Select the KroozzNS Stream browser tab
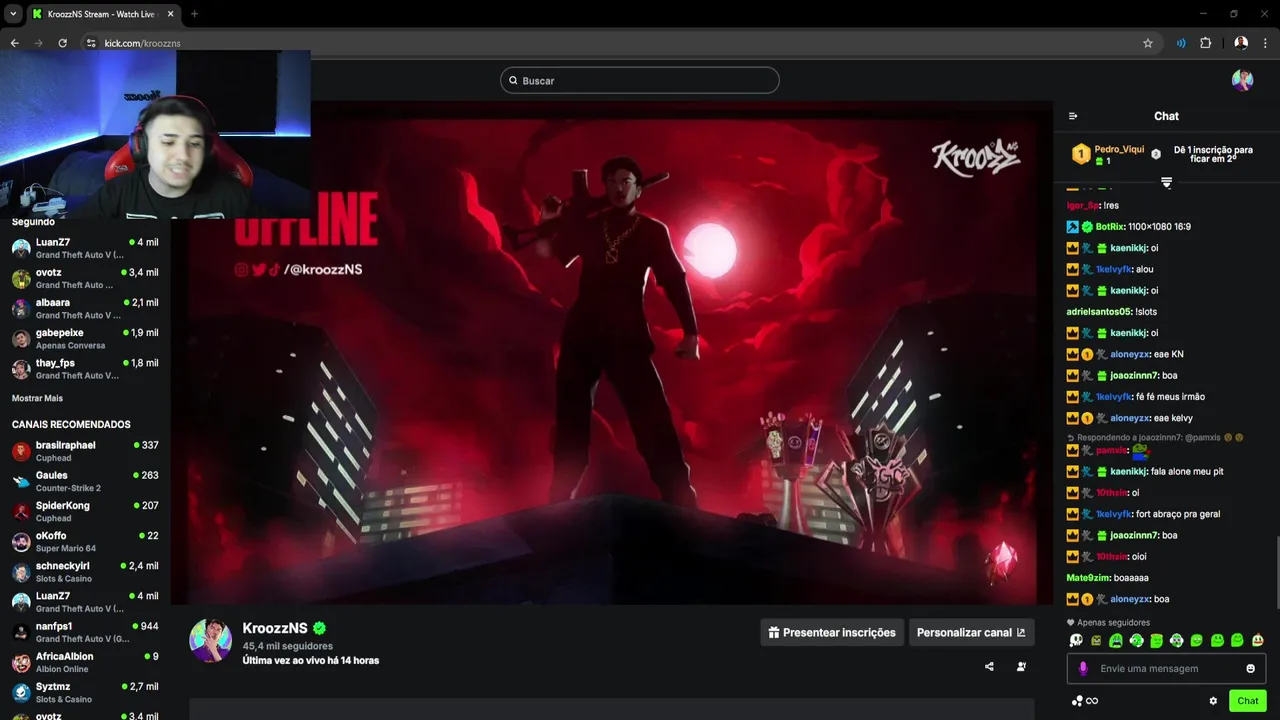This screenshot has height=720, width=1280. click(x=103, y=14)
